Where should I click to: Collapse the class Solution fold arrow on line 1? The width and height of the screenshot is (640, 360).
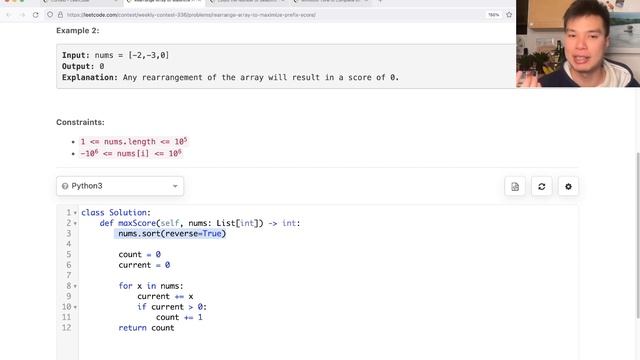pos(75,213)
